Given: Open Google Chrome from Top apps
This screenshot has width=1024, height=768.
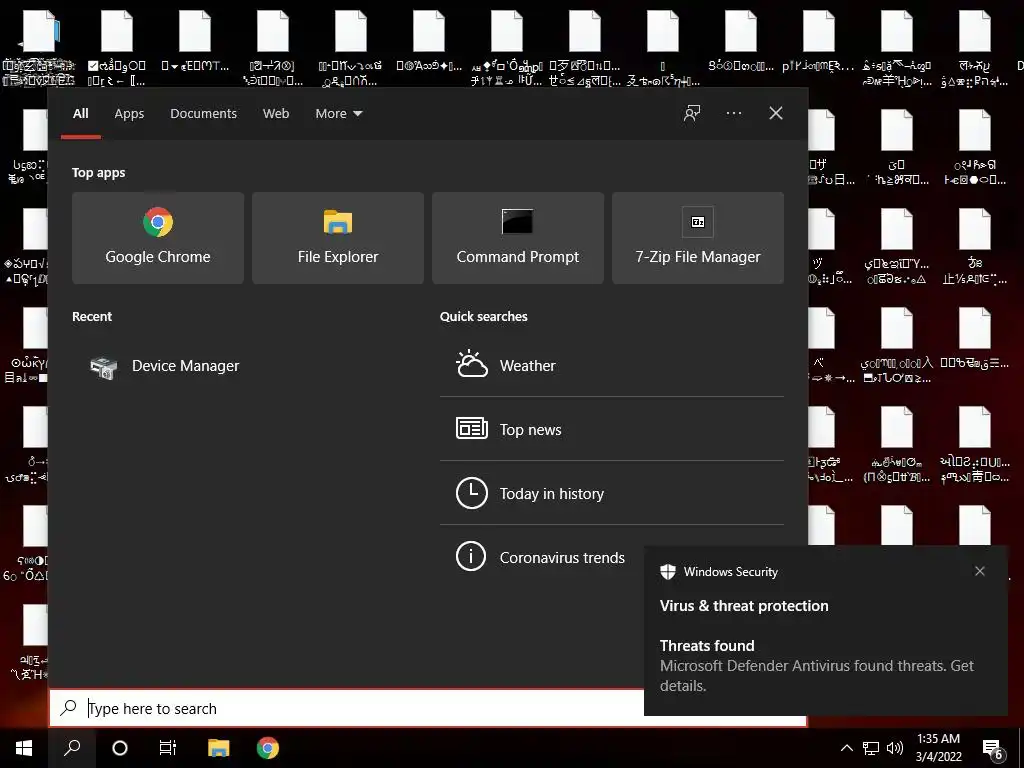Looking at the screenshot, I should point(158,238).
